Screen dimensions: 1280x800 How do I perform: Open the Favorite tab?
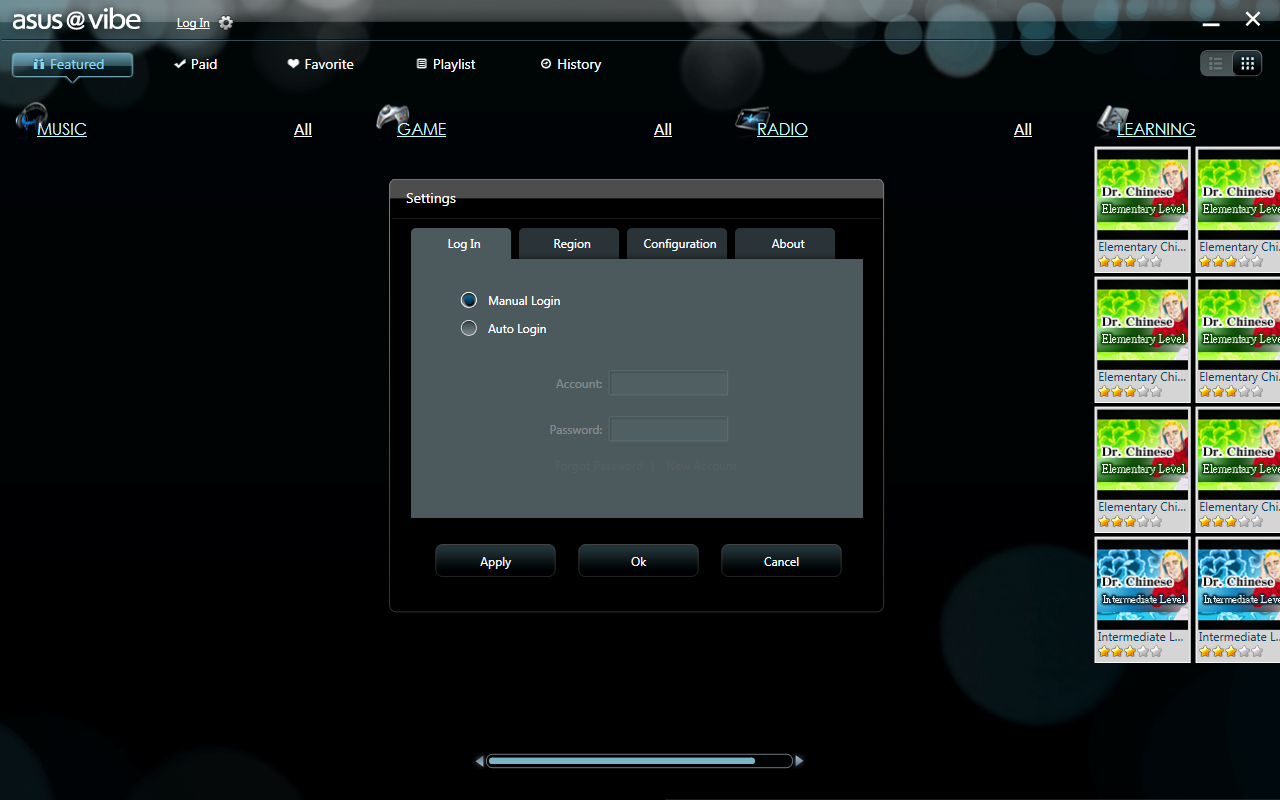tap(320, 64)
